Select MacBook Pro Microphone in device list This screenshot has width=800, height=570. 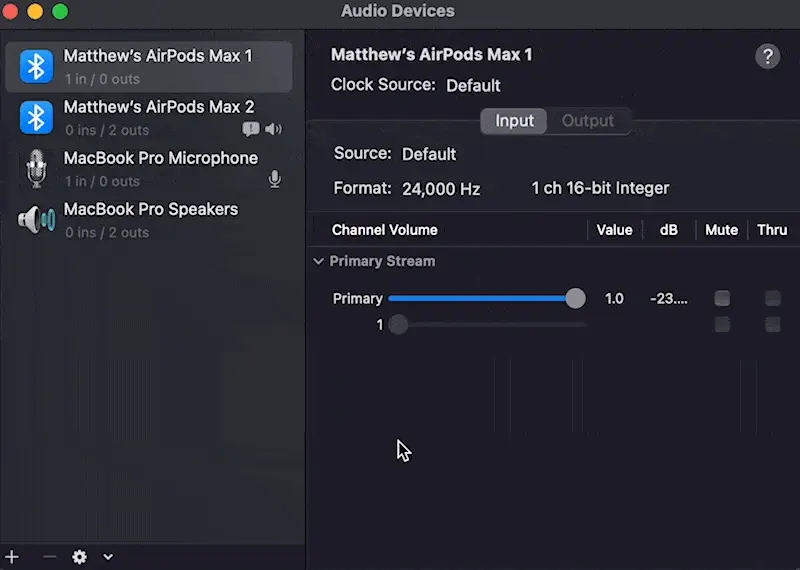tap(148, 169)
